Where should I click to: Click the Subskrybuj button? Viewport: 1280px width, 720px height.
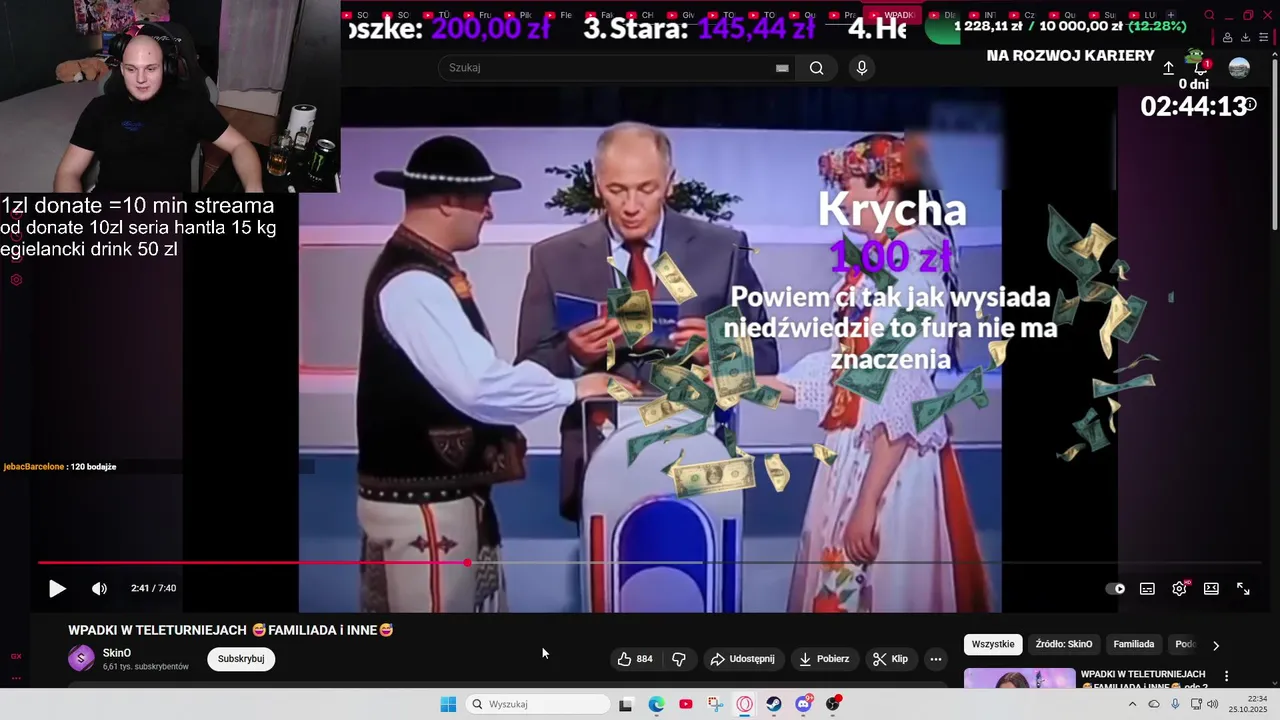241,659
